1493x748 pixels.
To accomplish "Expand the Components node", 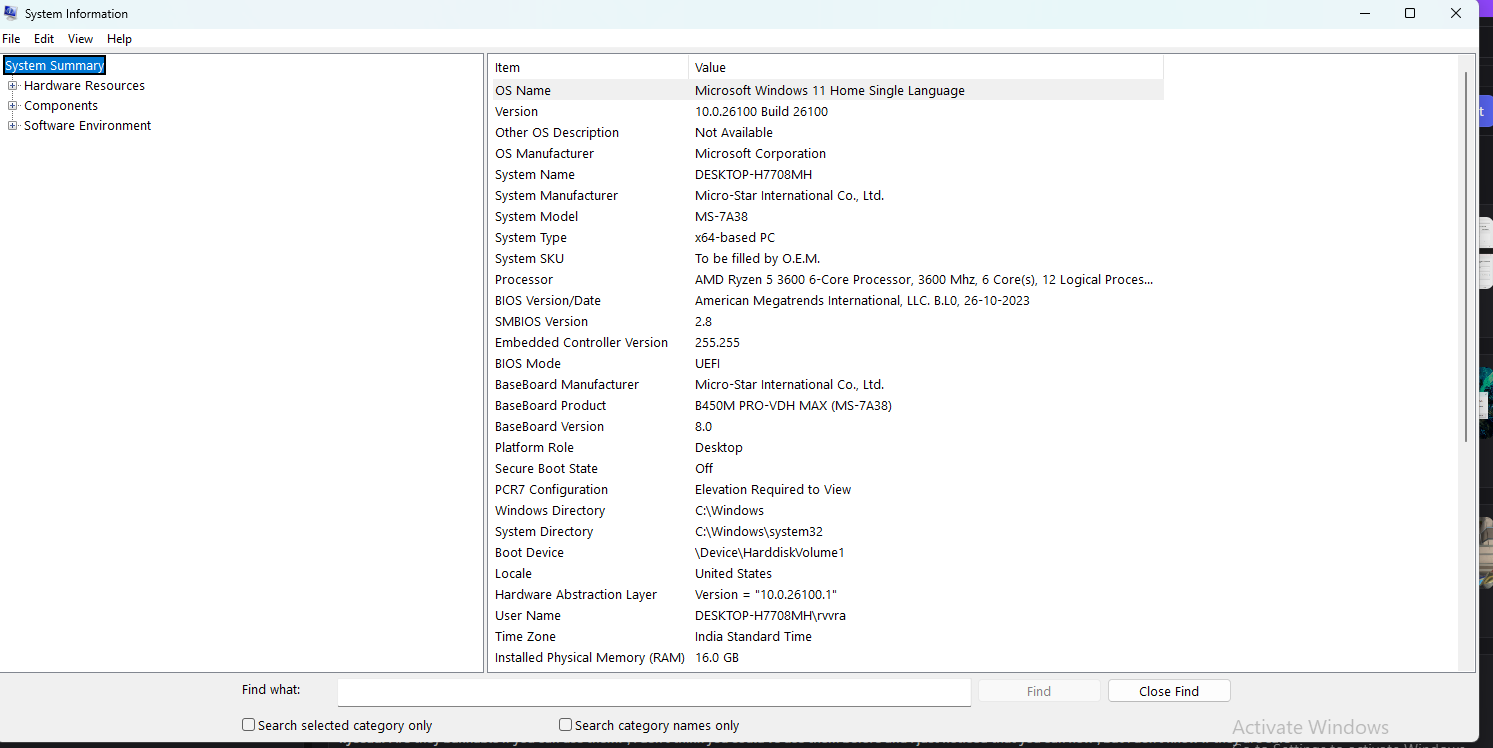I will point(13,106).
